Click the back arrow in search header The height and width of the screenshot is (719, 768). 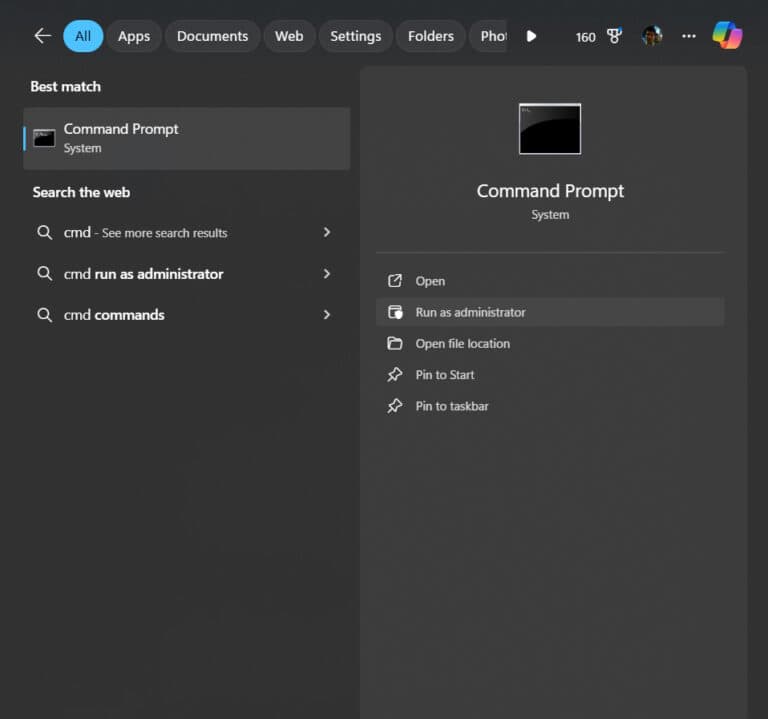click(x=42, y=36)
